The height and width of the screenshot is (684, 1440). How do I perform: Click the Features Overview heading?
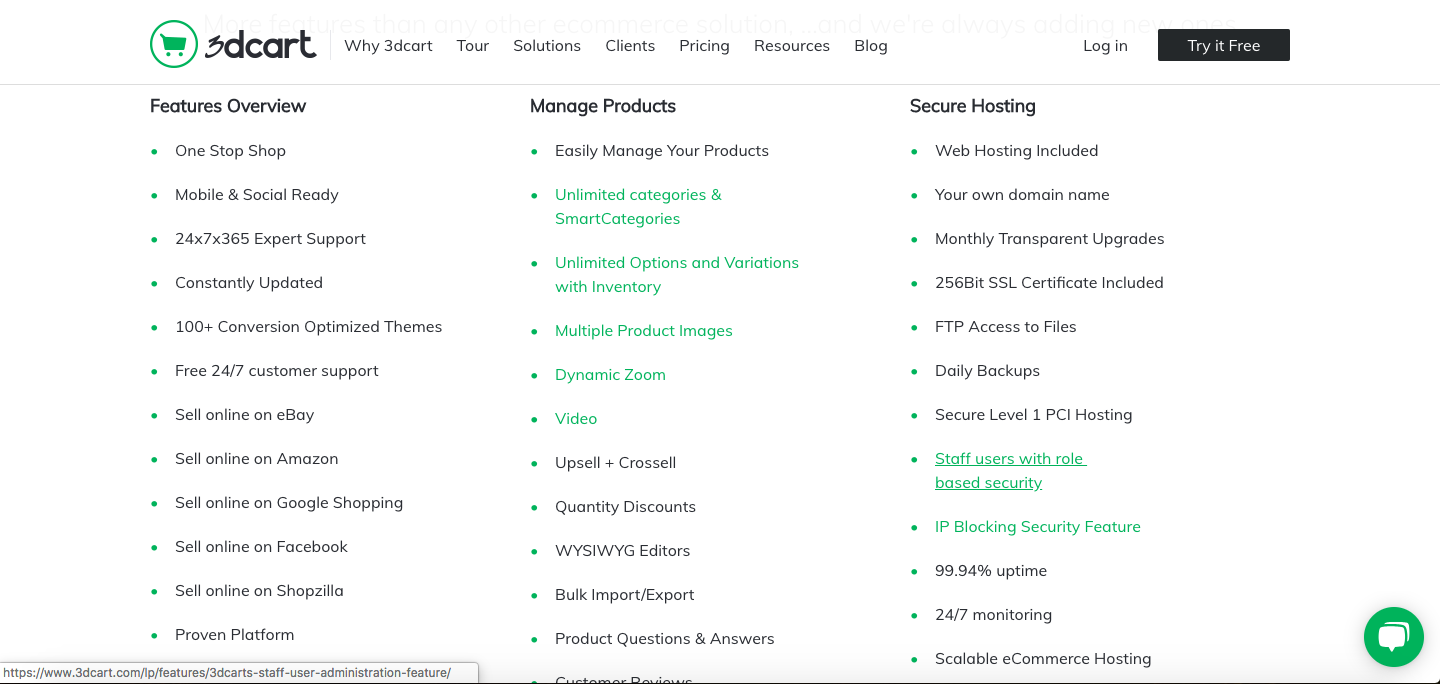click(x=228, y=106)
